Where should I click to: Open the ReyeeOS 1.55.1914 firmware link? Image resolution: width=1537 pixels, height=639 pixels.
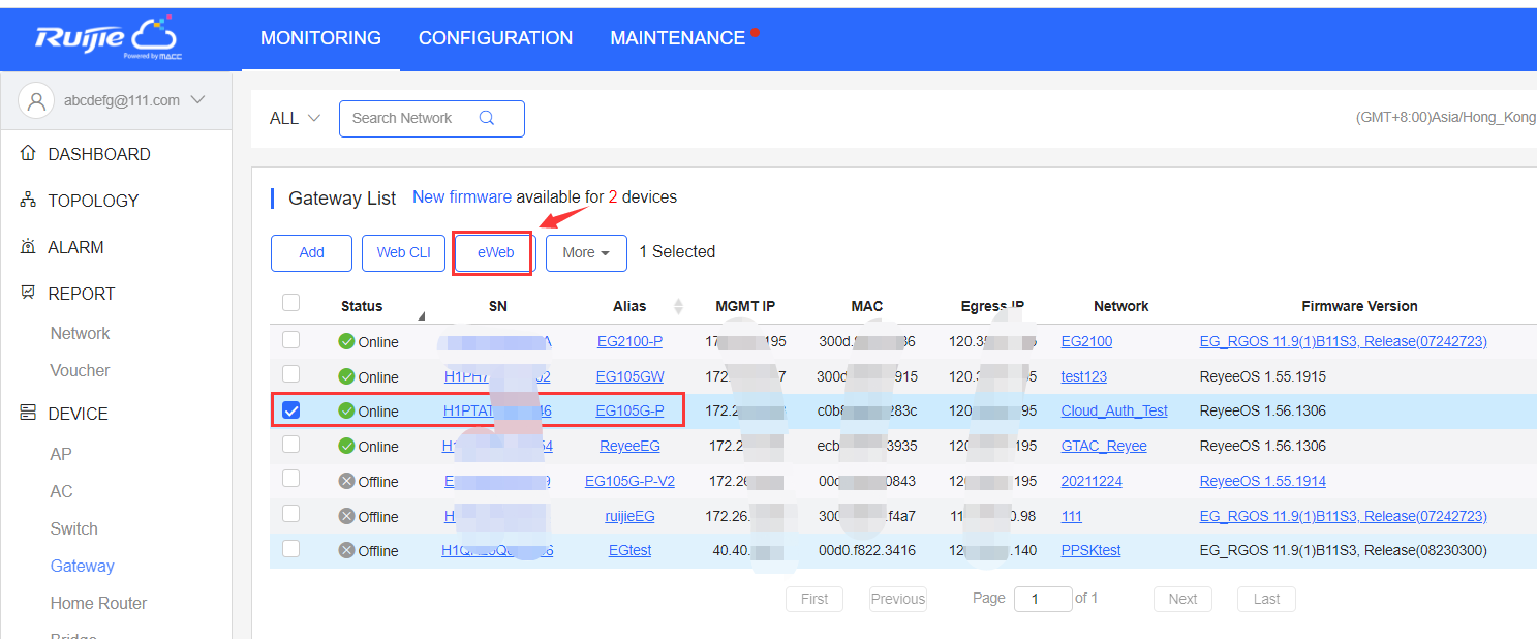click(x=1262, y=481)
